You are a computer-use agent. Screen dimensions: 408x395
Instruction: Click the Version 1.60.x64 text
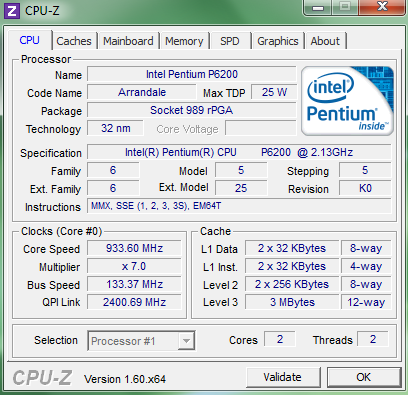click(x=125, y=379)
